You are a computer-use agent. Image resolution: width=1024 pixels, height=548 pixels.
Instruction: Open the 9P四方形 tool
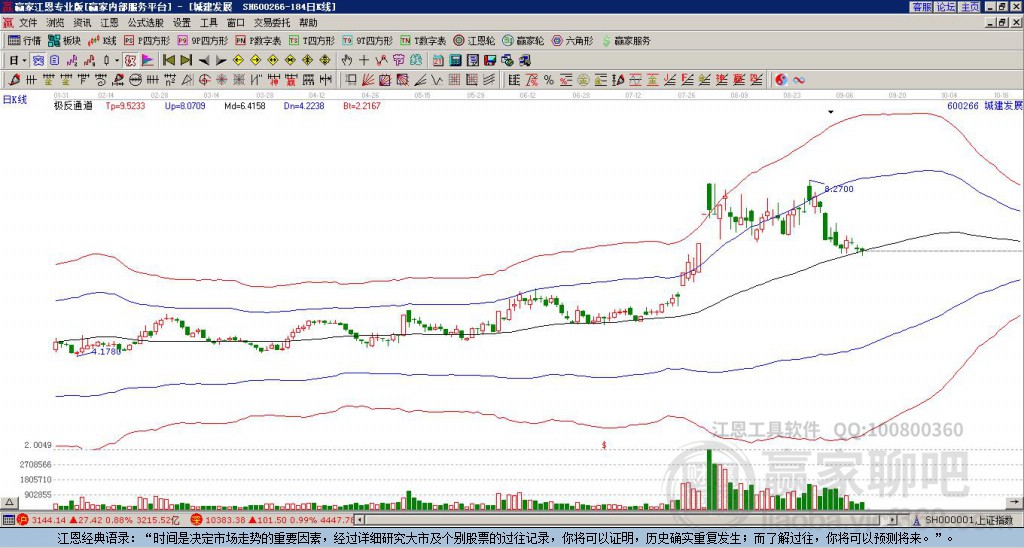click(202, 40)
